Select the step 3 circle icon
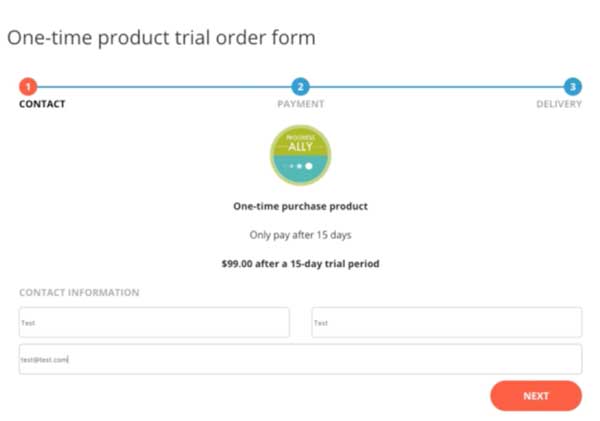600x421 pixels. coord(572,86)
